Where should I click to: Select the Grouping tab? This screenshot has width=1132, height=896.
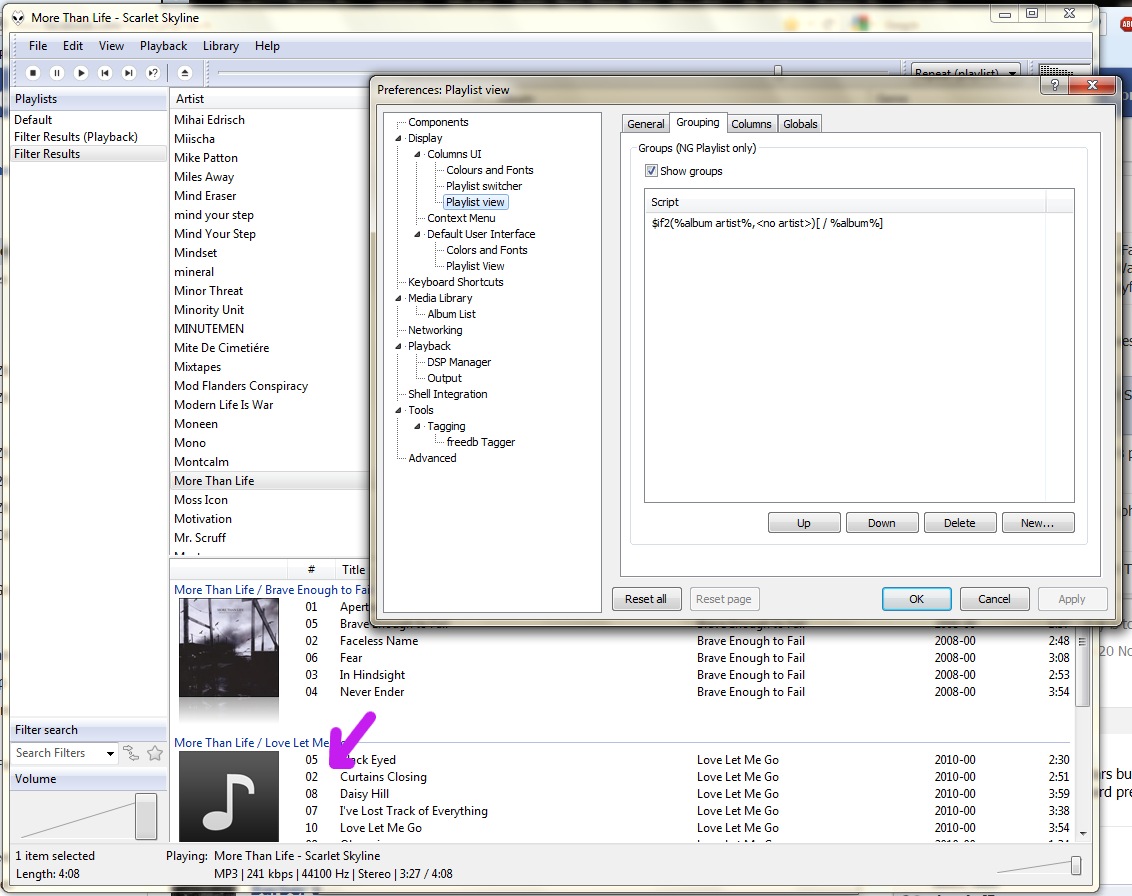(697, 123)
